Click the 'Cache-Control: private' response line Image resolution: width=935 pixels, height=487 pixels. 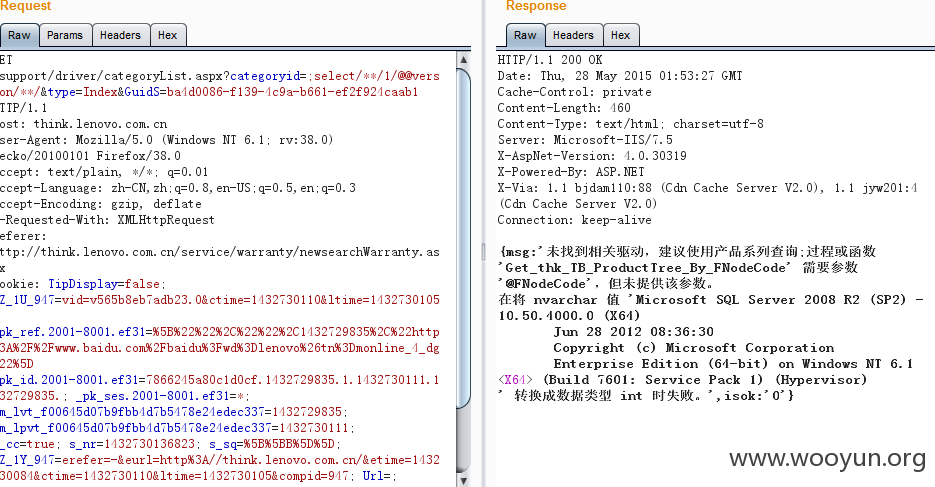click(574, 92)
